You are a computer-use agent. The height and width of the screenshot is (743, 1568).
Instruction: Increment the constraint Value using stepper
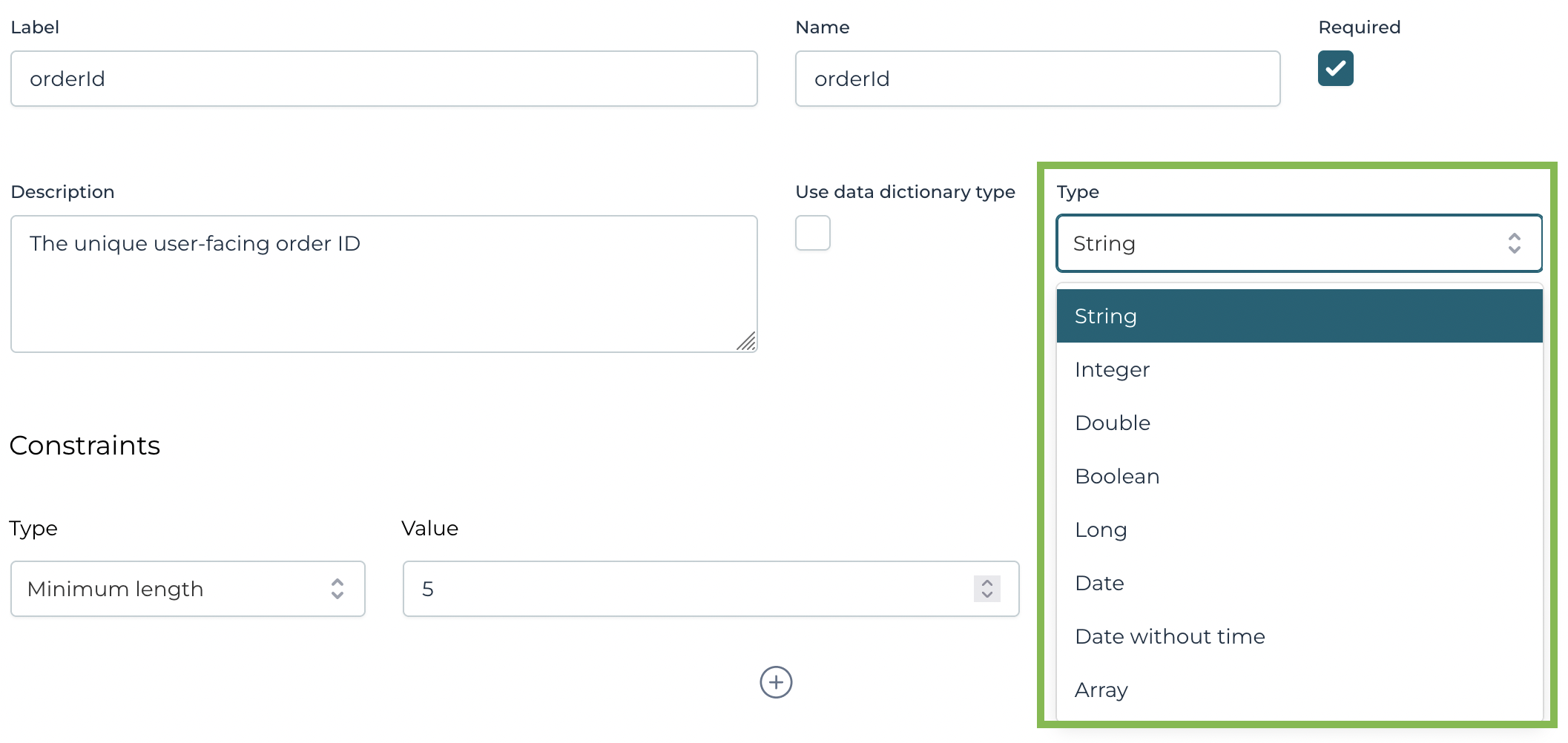pyautogui.click(x=986, y=583)
